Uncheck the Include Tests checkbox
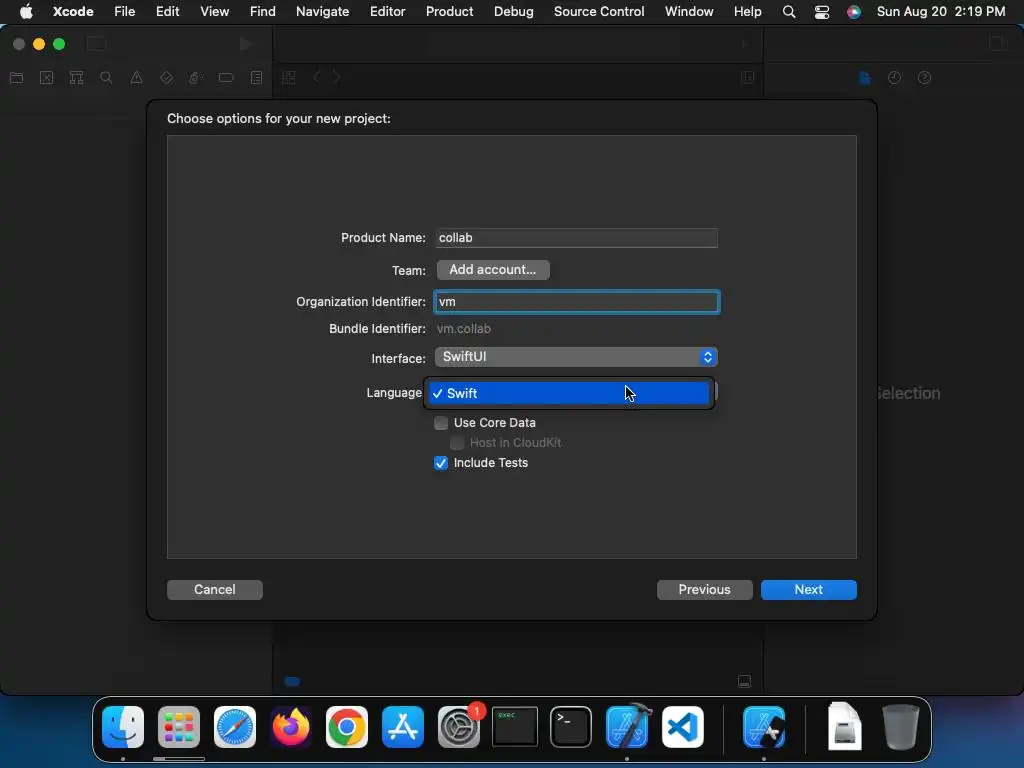 point(441,463)
